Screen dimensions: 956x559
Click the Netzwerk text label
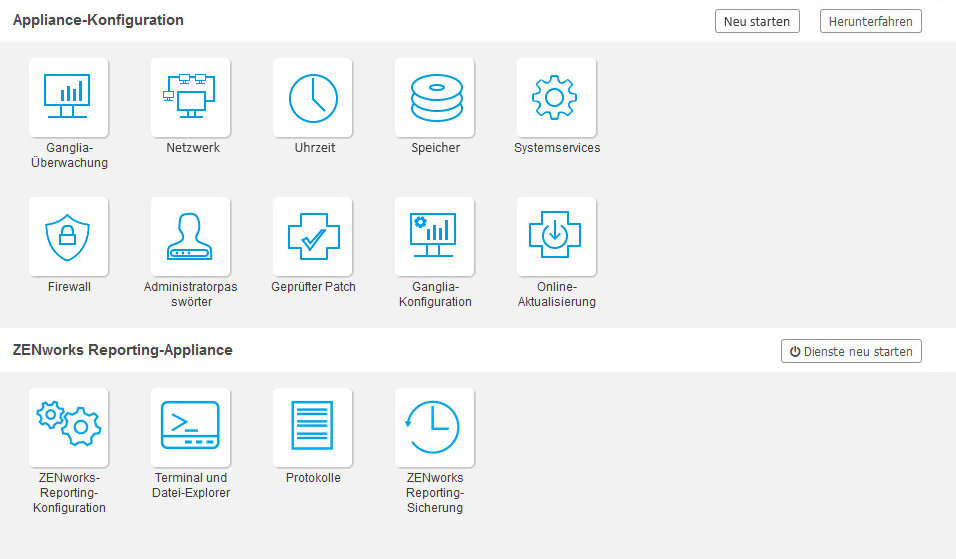193,148
